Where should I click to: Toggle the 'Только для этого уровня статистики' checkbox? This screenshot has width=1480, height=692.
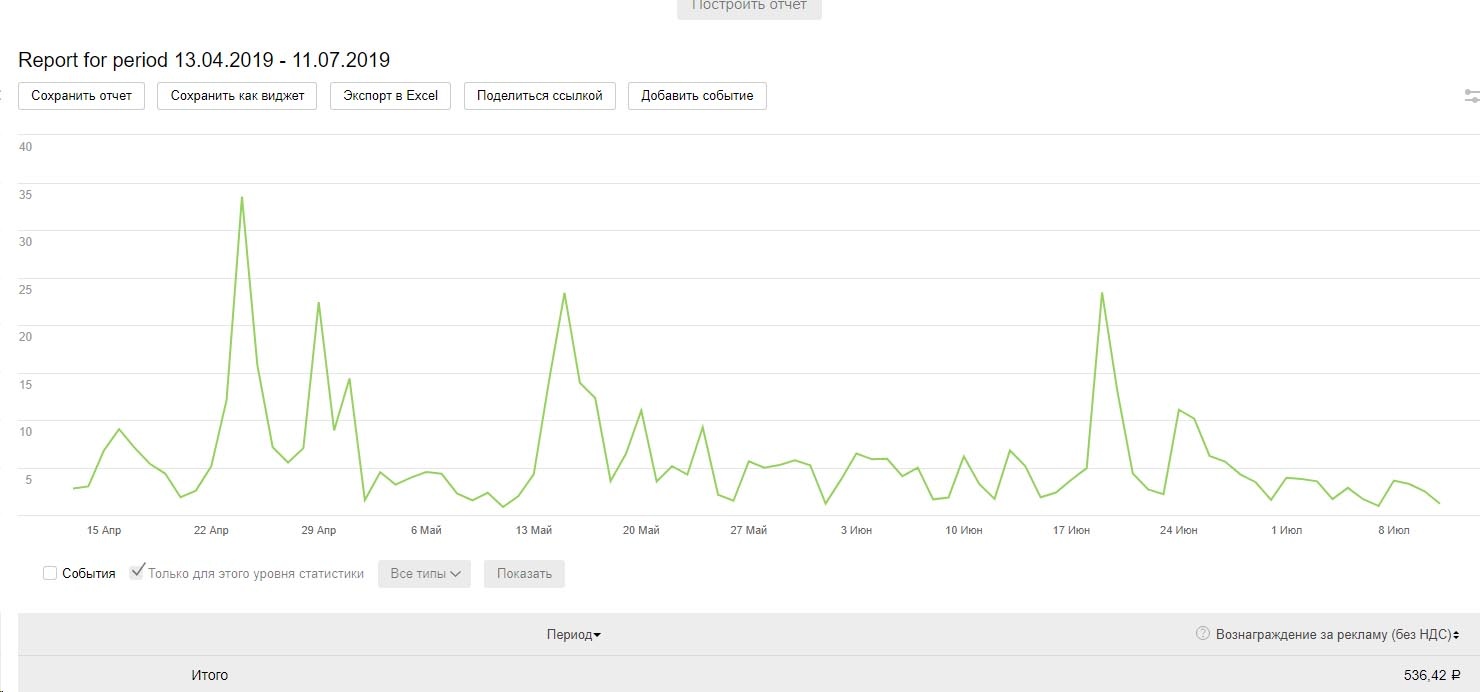[138, 573]
